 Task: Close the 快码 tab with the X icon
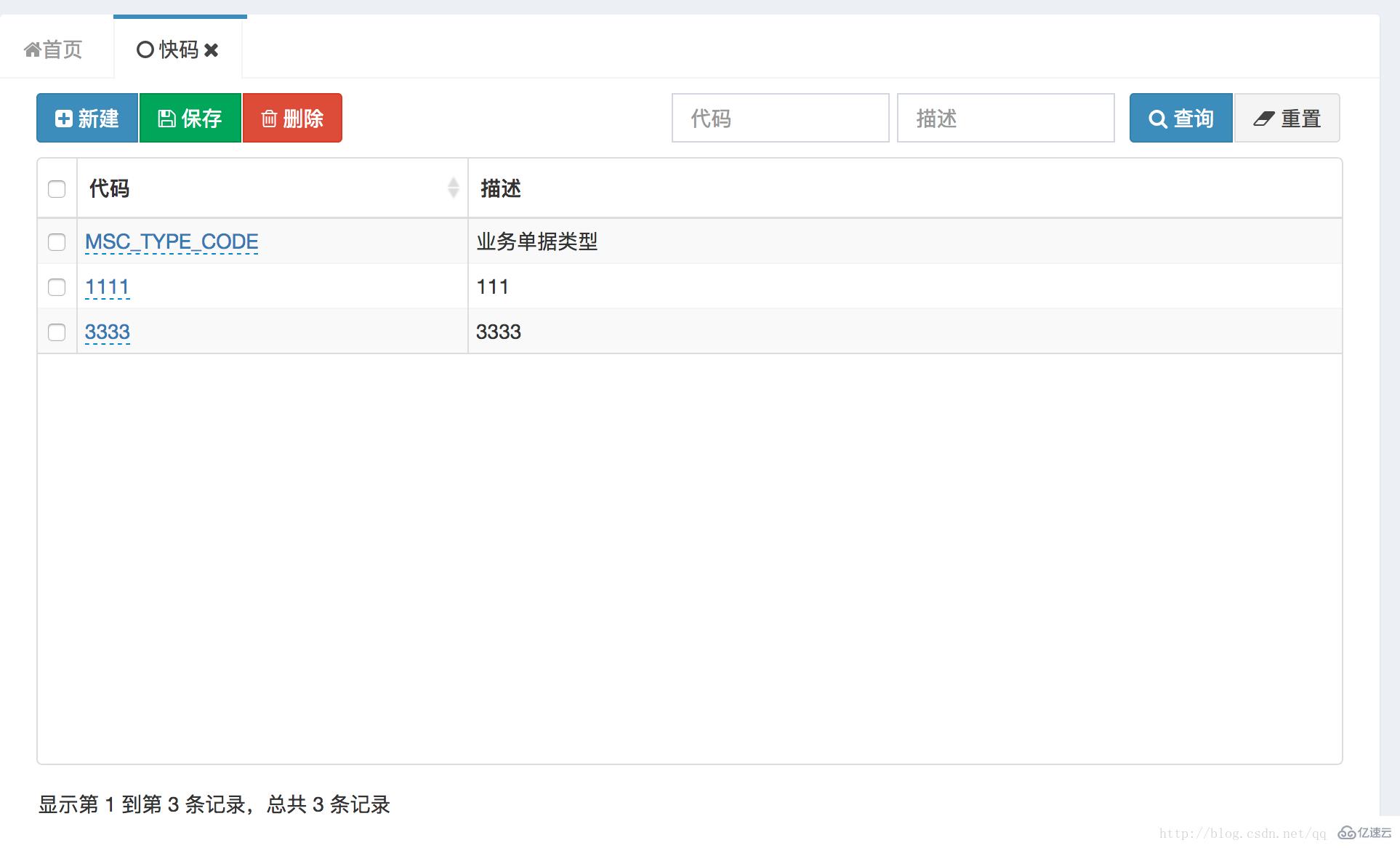(x=212, y=50)
